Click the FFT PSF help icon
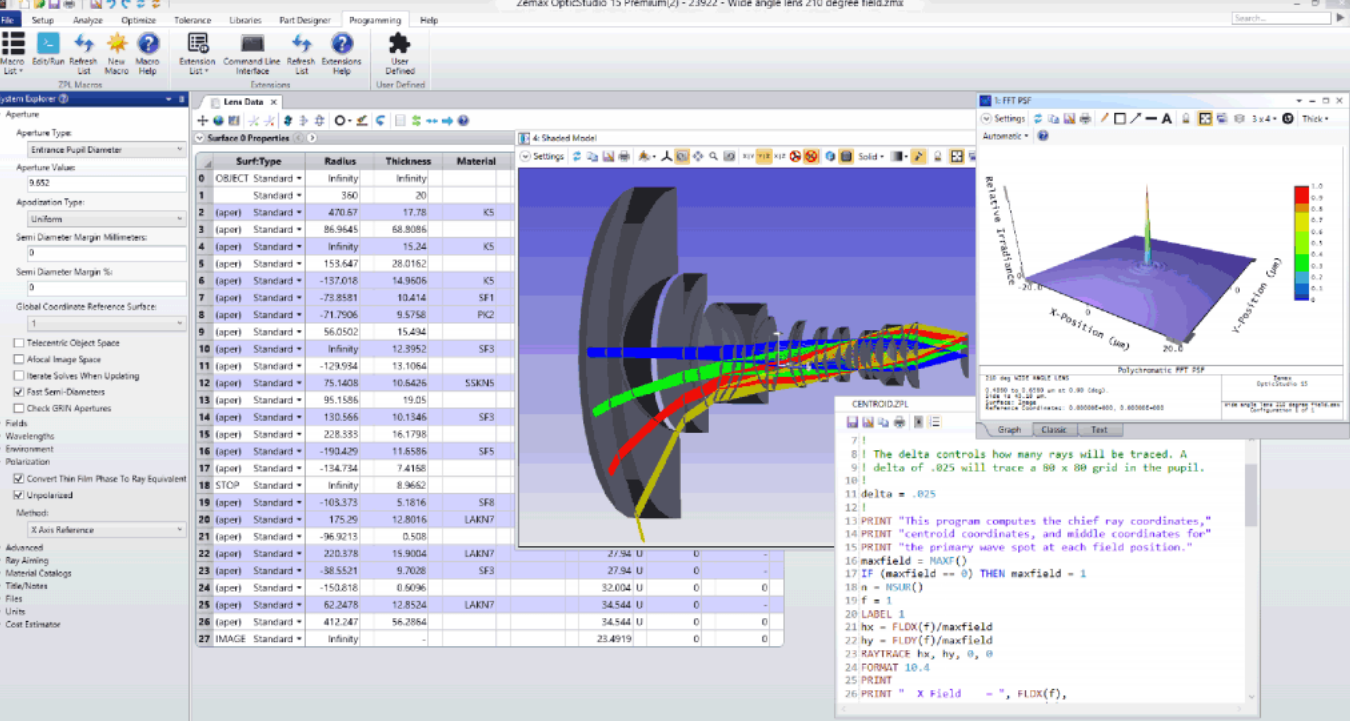 [x=1043, y=135]
